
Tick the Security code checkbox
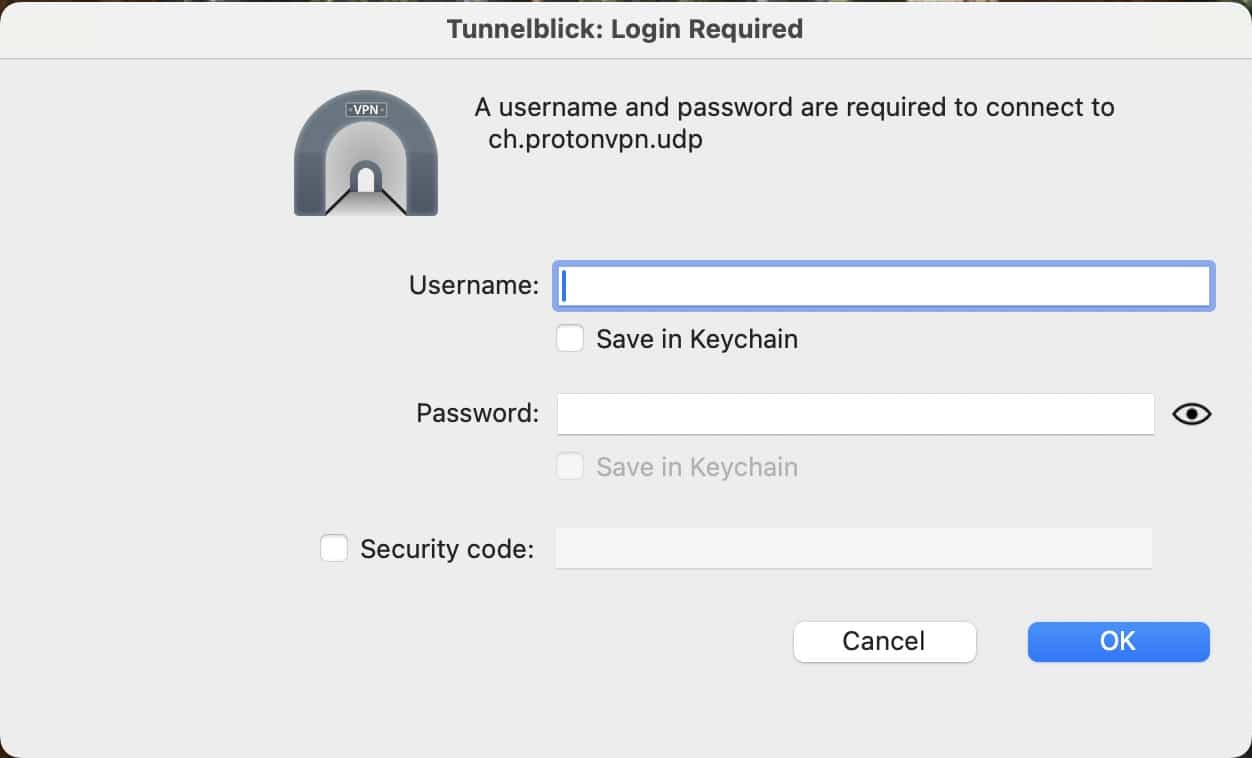coord(334,548)
